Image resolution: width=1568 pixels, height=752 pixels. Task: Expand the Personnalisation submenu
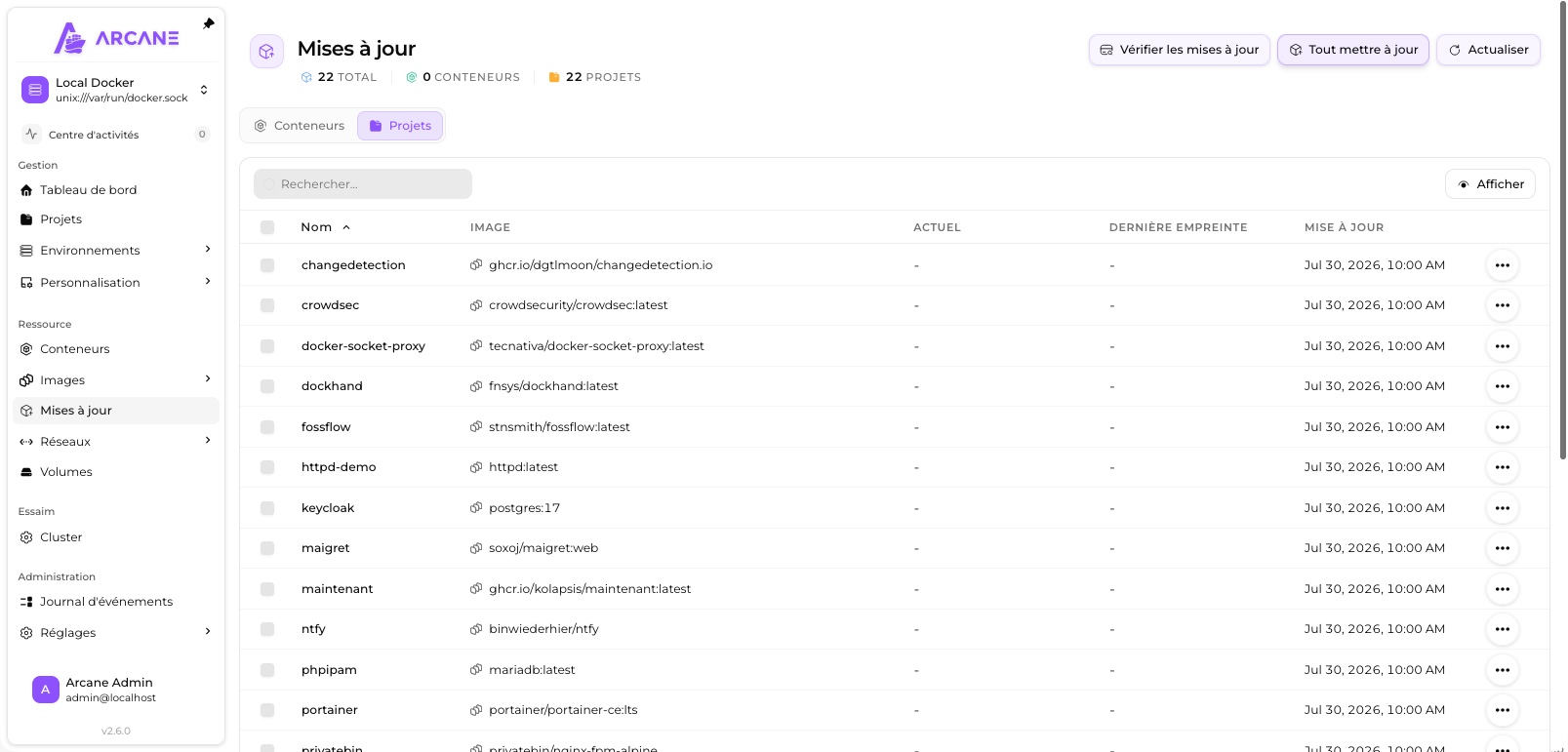point(208,282)
